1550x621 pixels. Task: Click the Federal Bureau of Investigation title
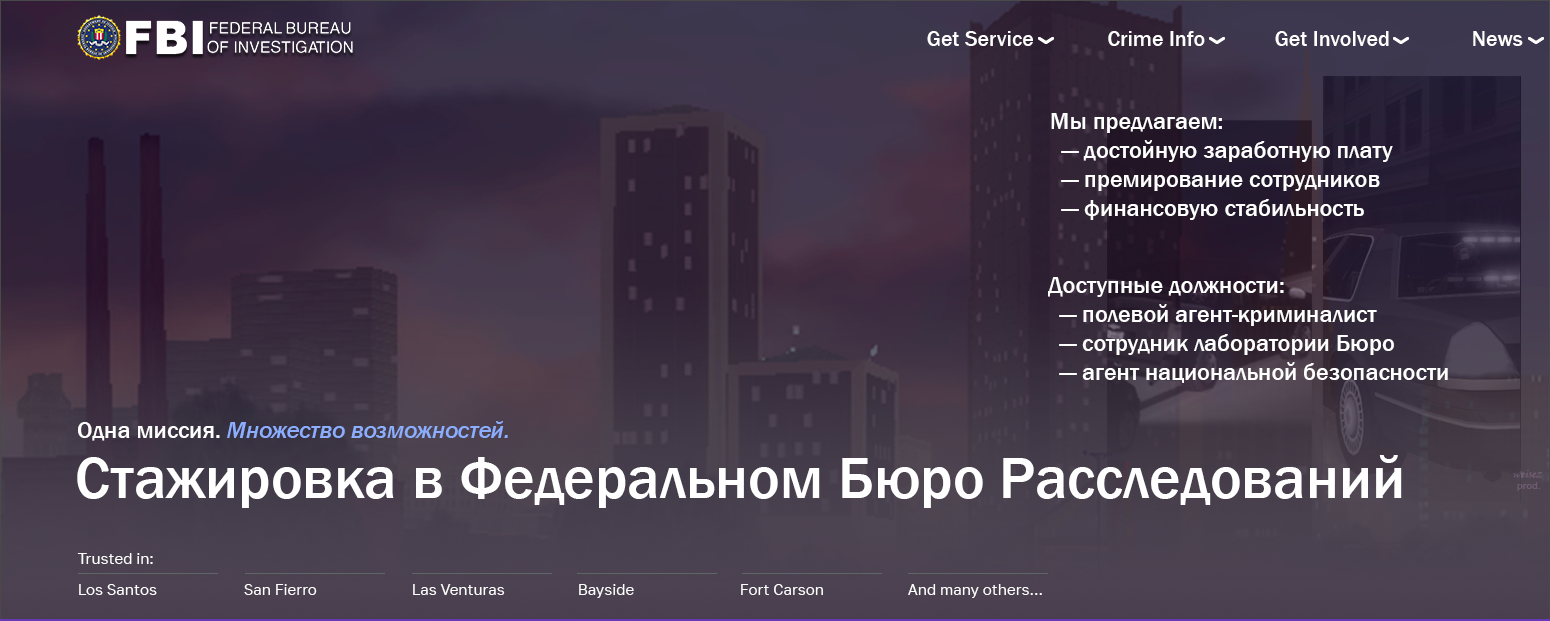[x=280, y=38]
